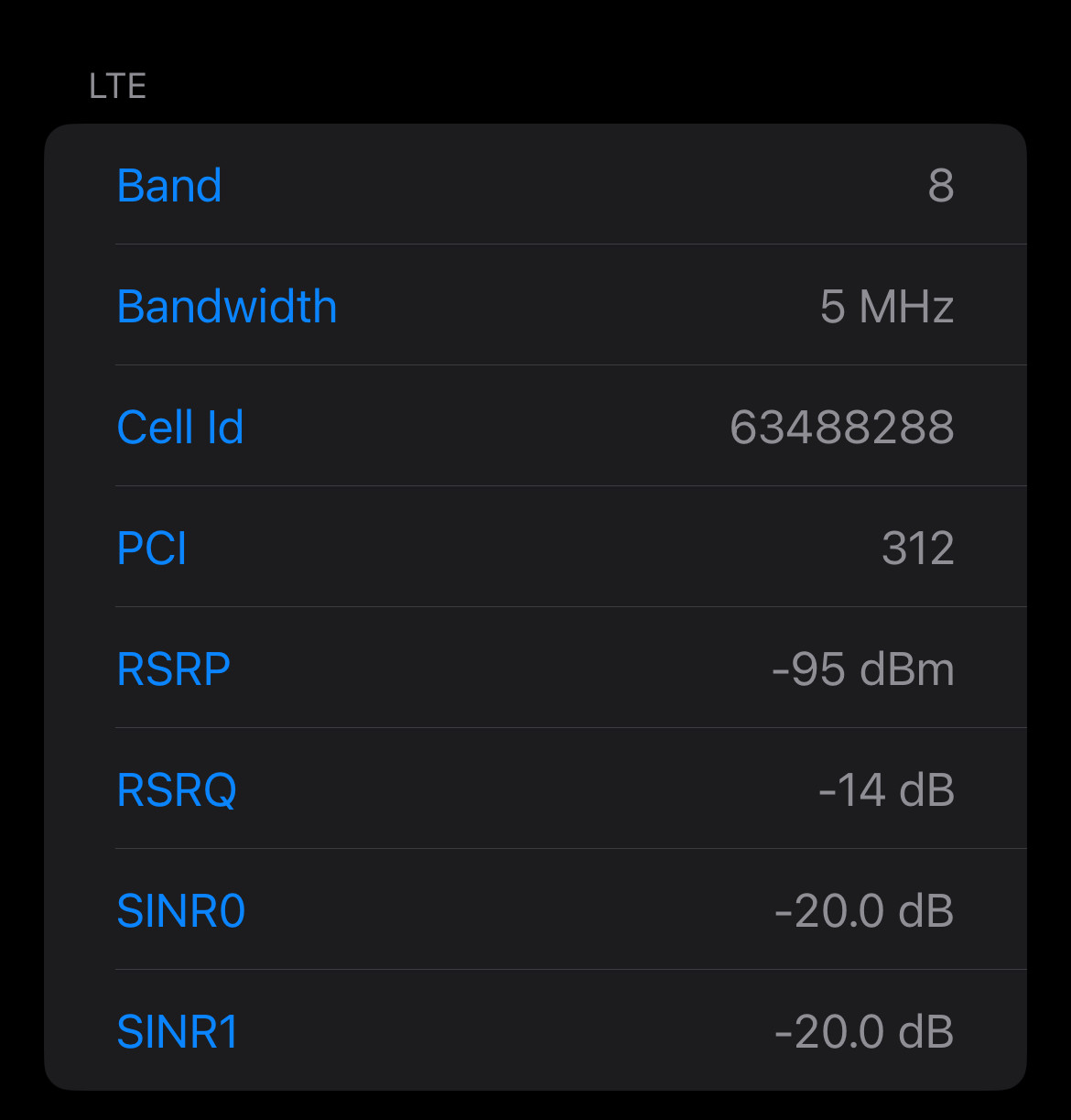Click the SINR0 value -20.0 dB
Image resolution: width=1071 pixels, height=1120 pixels.
863,911
